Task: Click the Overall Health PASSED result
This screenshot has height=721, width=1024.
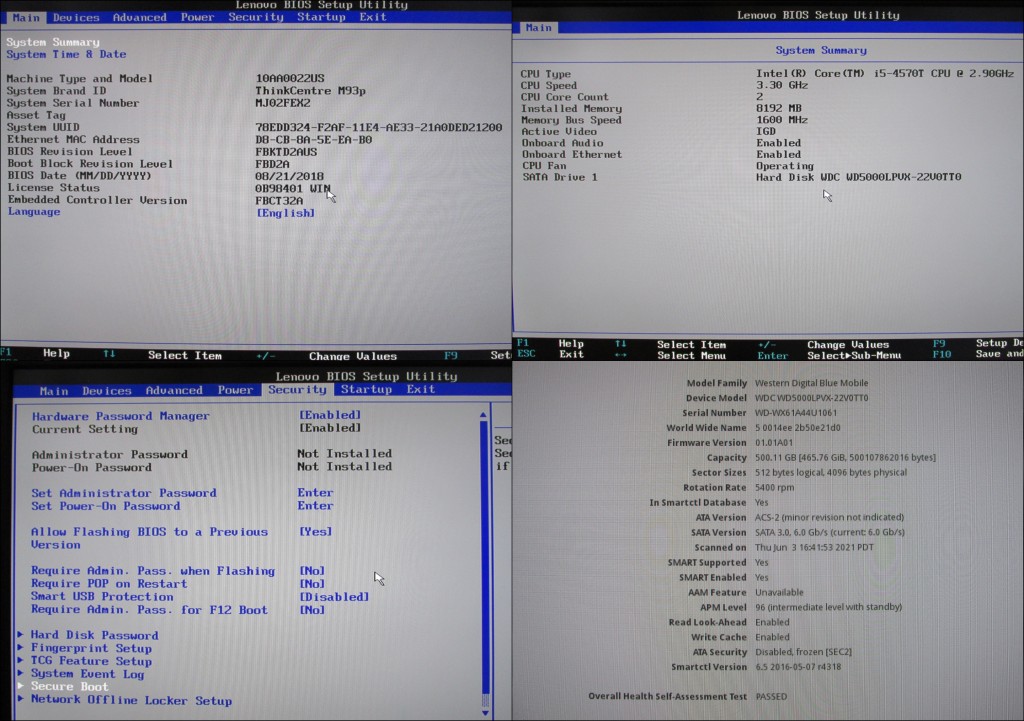Action: tap(771, 697)
